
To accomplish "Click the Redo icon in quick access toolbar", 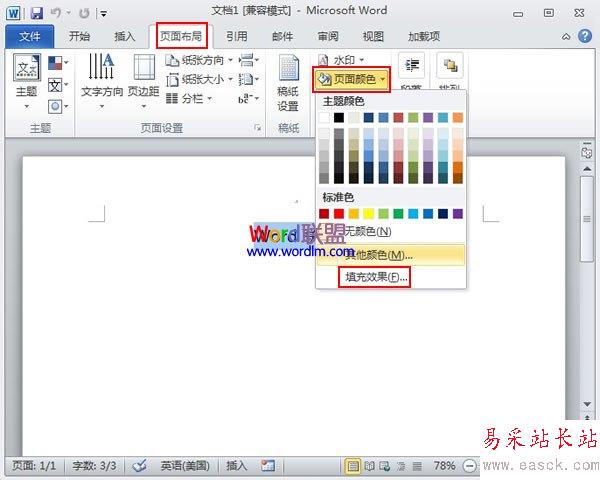I will 84,13.
